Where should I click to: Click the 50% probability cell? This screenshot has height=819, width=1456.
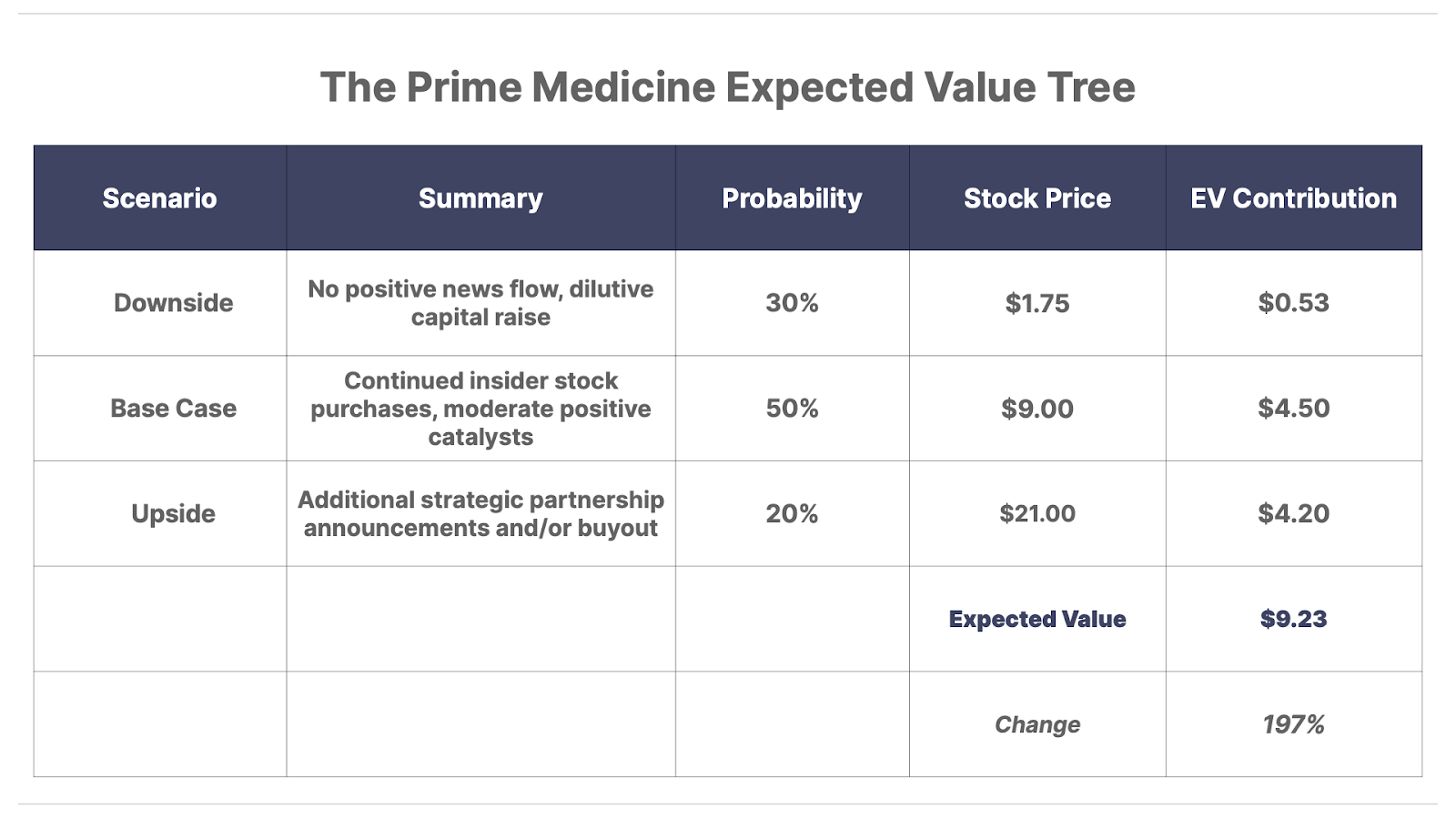pyautogui.click(x=792, y=409)
